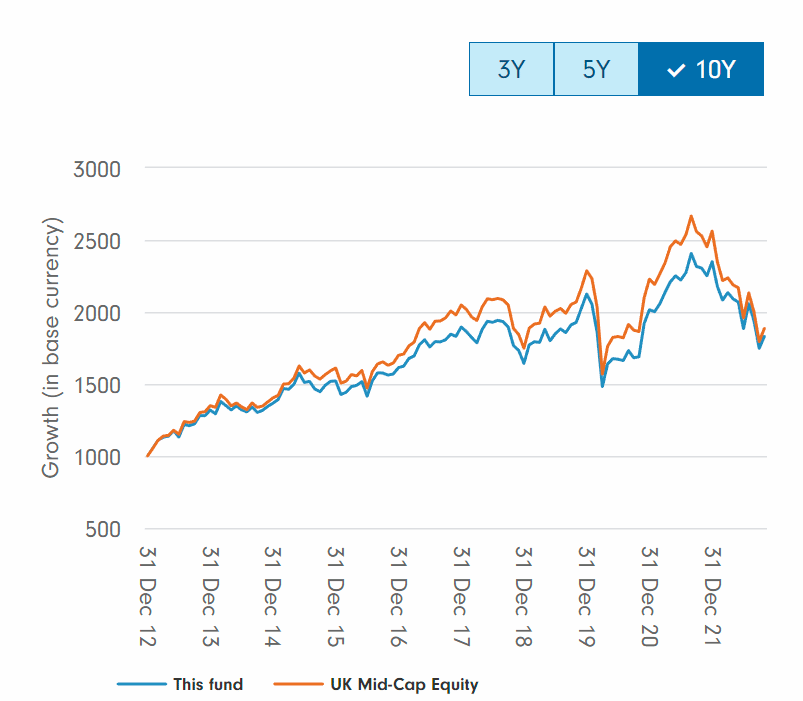The height and width of the screenshot is (701, 803).
Task: Click the Growth (in base currency) axis title
Action: (51, 348)
